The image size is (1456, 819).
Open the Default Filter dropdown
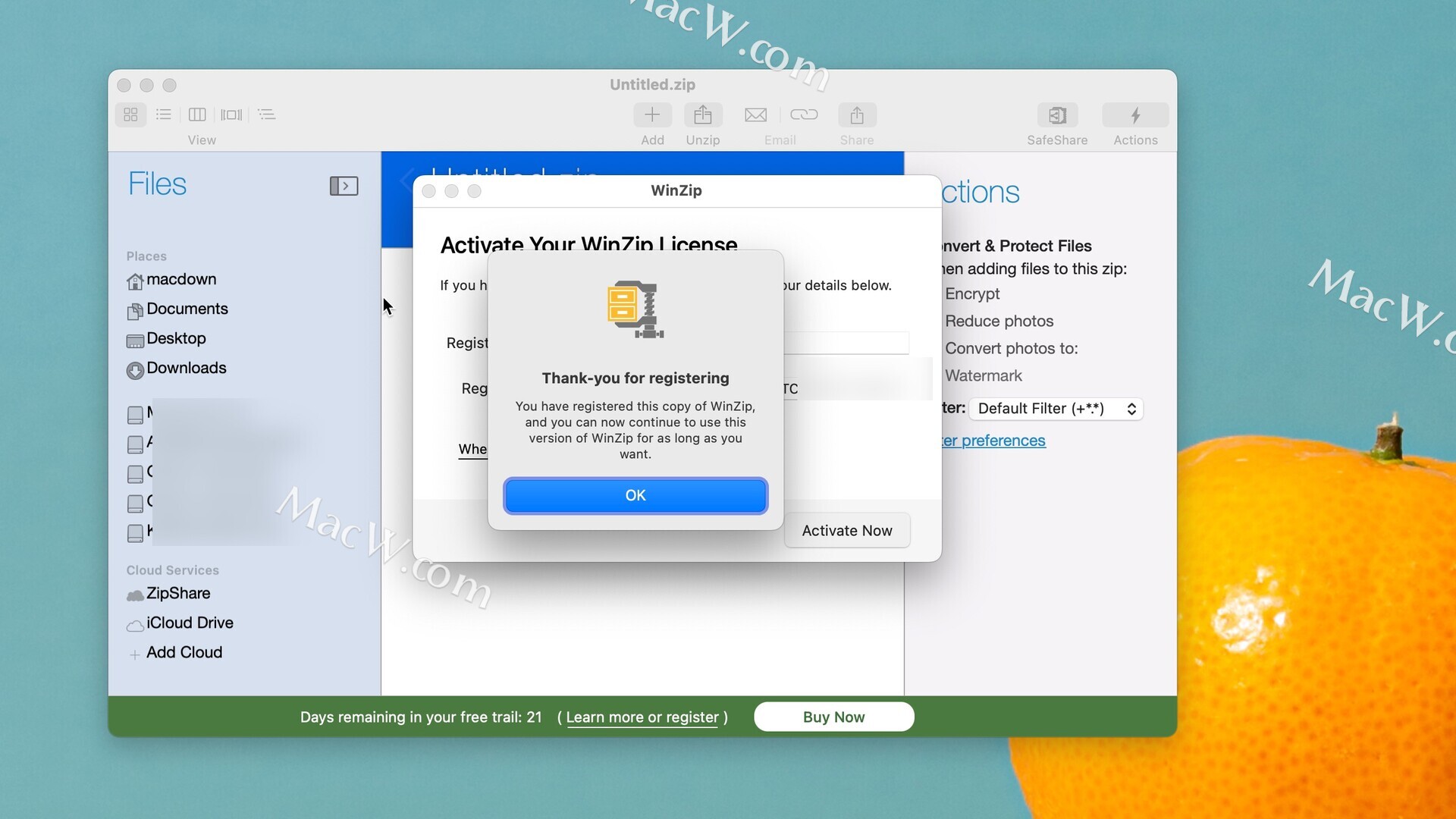pyautogui.click(x=1056, y=409)
